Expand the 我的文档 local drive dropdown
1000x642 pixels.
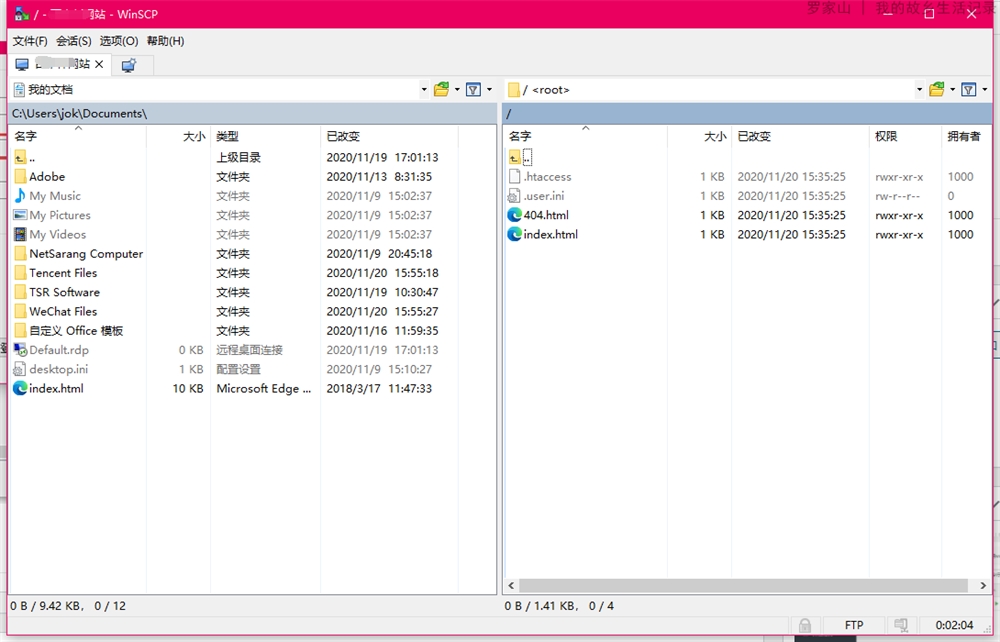pos(424,90)
